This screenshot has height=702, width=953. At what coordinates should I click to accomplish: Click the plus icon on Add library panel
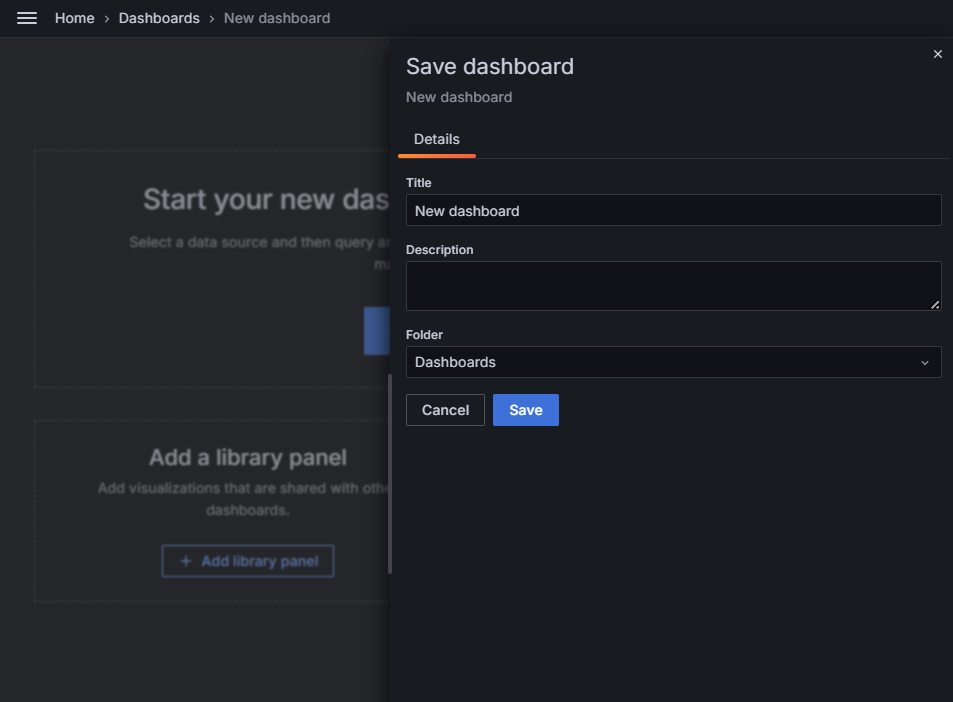186,561
